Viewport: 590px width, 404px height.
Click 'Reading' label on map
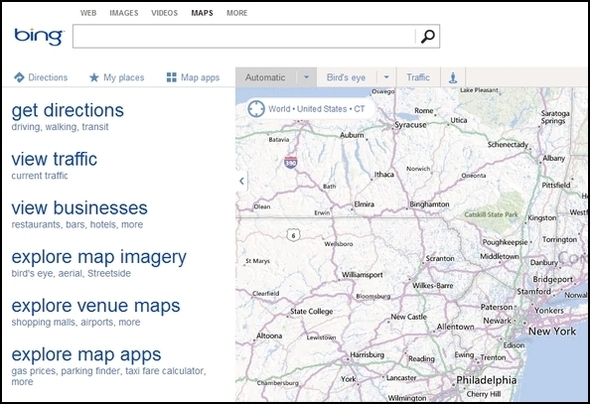(421, 359)
